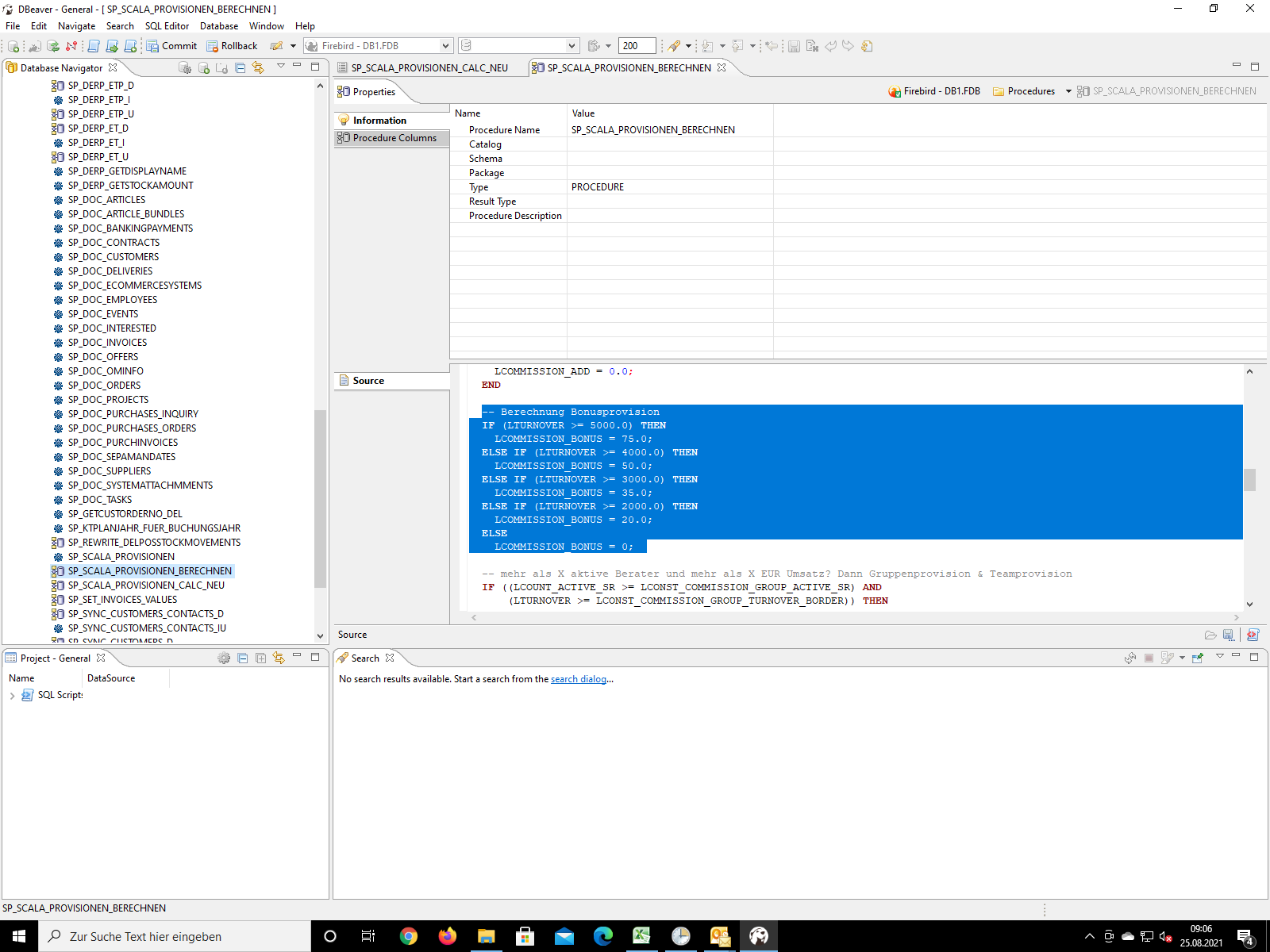This screenshot has width=1270, height=952.
Task: Collapse all items in the Project panel
Action: (x=243, y=658)
